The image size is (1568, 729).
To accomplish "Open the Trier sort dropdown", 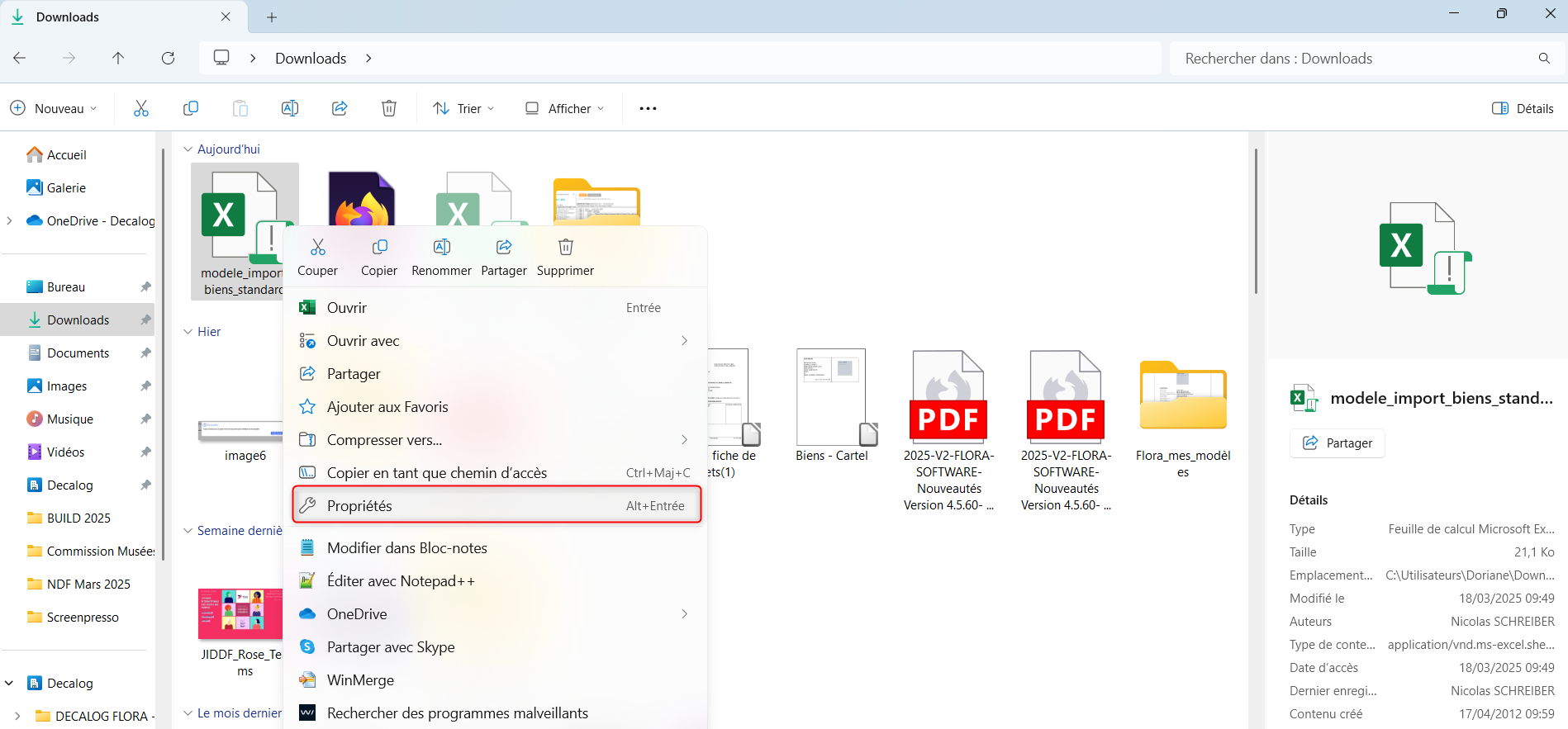I will 464,108.
